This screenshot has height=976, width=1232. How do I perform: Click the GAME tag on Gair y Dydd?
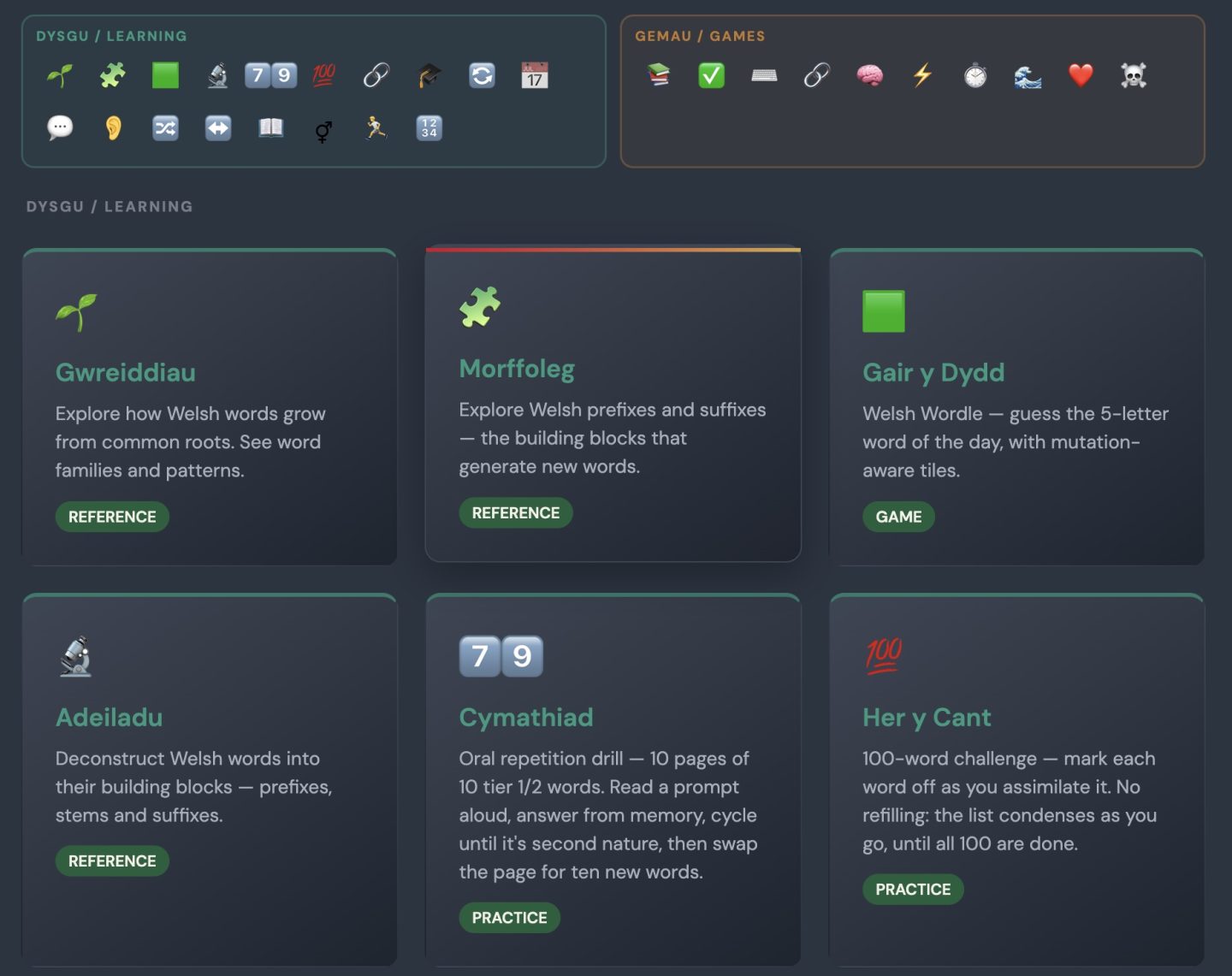(898, 517)
